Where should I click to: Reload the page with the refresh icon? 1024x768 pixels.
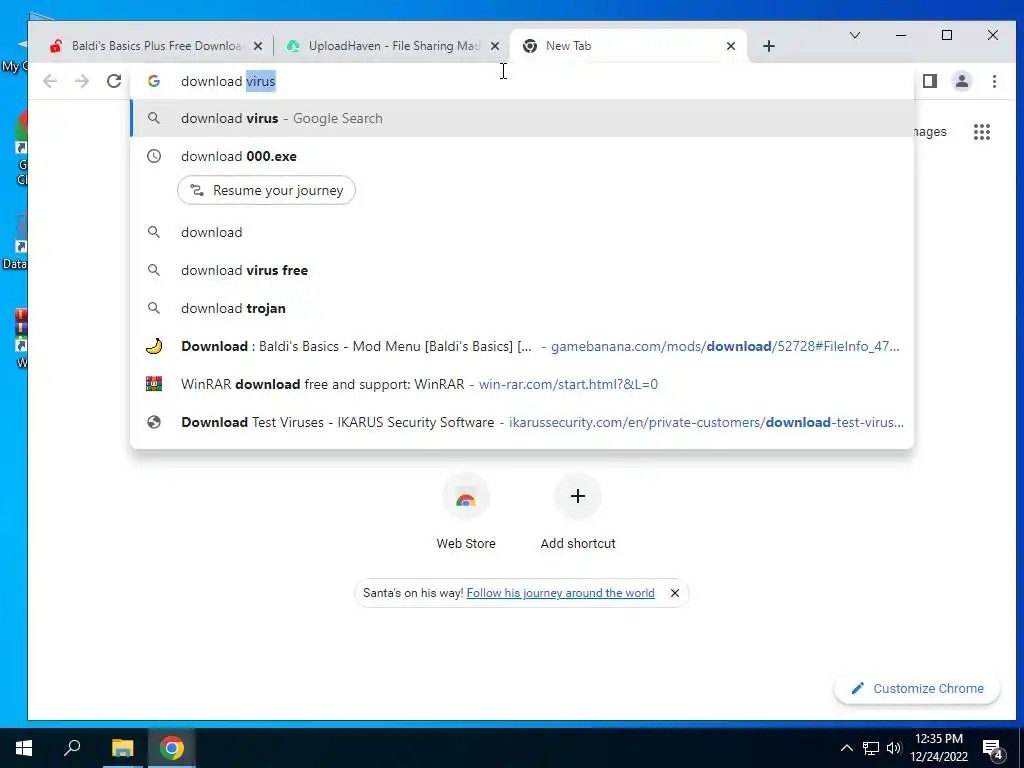[x=114, y=81]
